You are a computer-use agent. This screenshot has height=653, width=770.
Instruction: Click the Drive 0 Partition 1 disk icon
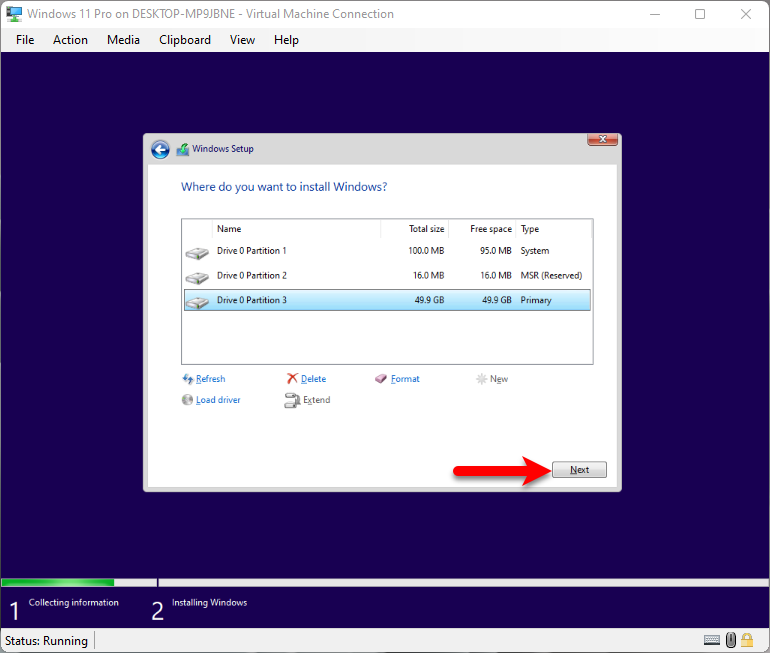click(197, 253)
